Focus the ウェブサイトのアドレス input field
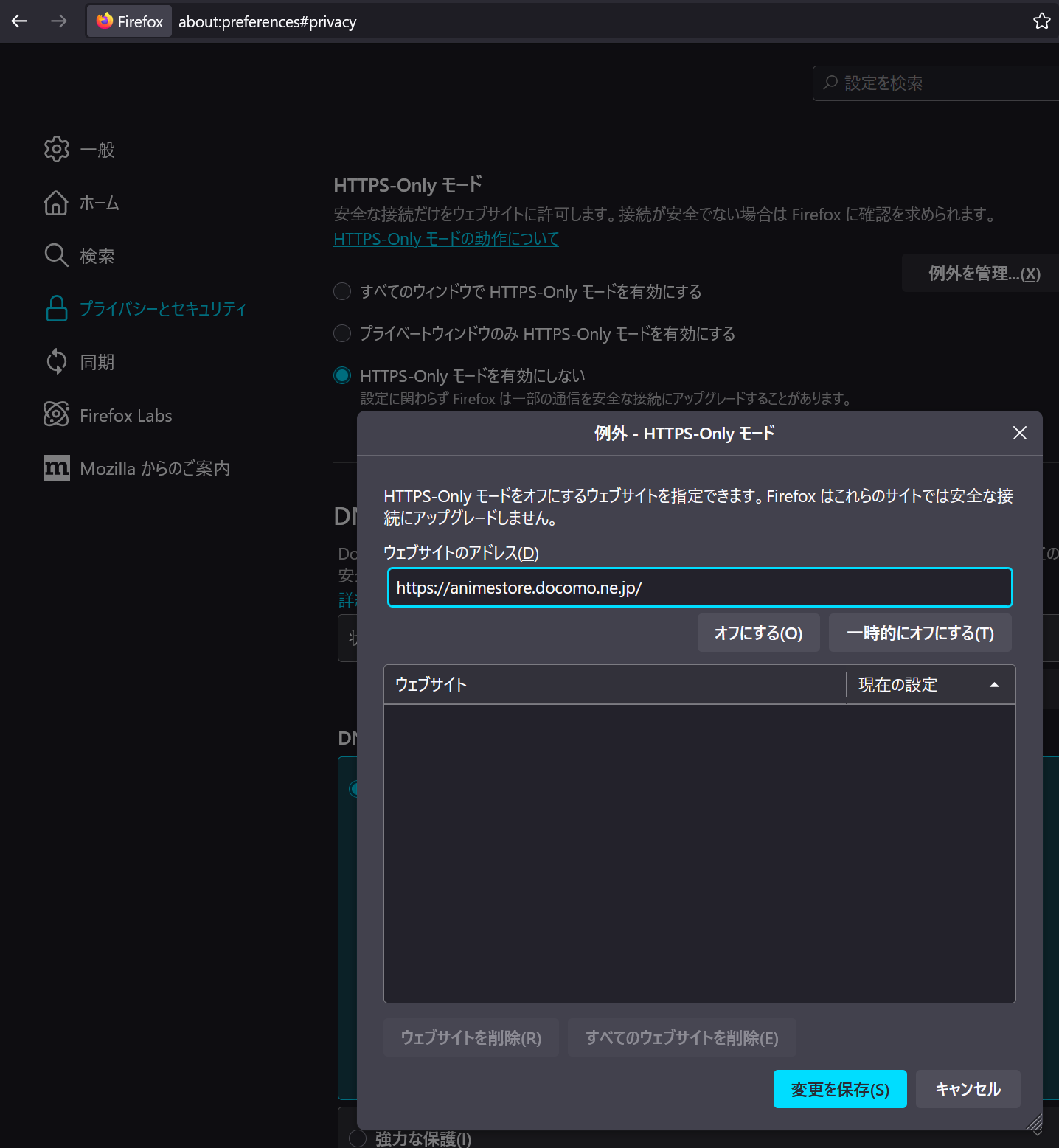1059x1148 pixels. [x=699, y=588]
